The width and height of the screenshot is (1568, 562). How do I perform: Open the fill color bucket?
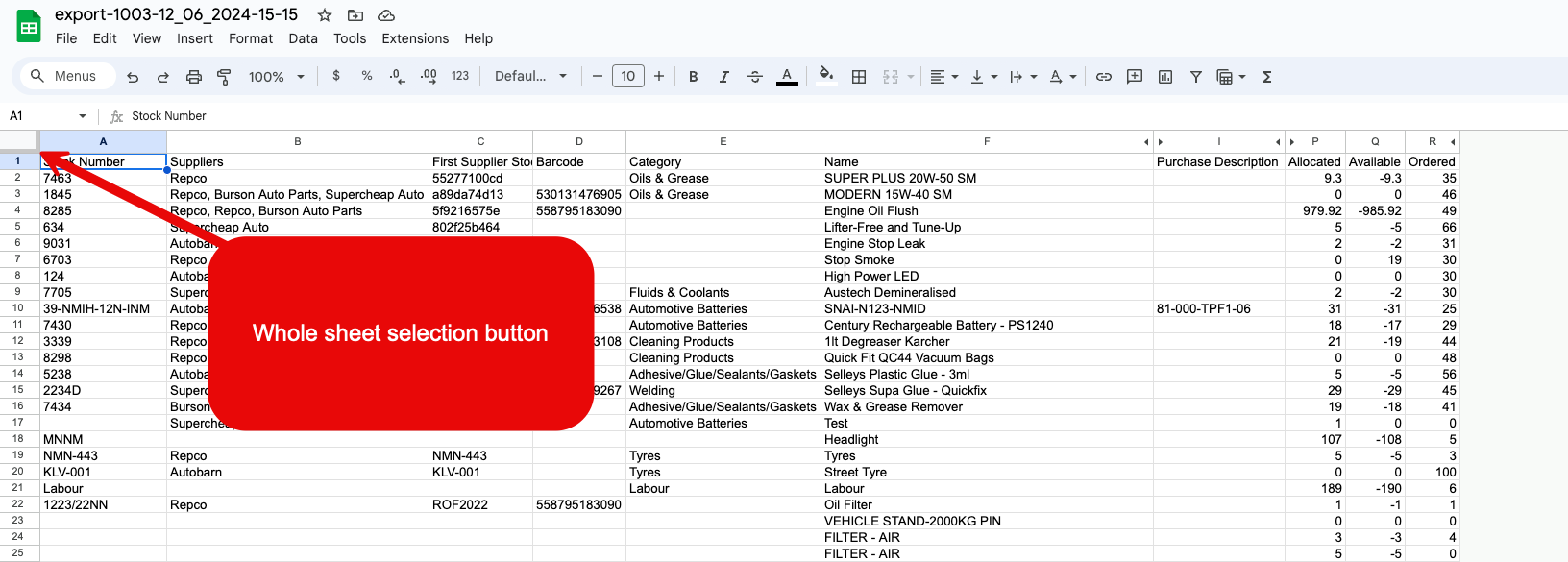(825, 75)
